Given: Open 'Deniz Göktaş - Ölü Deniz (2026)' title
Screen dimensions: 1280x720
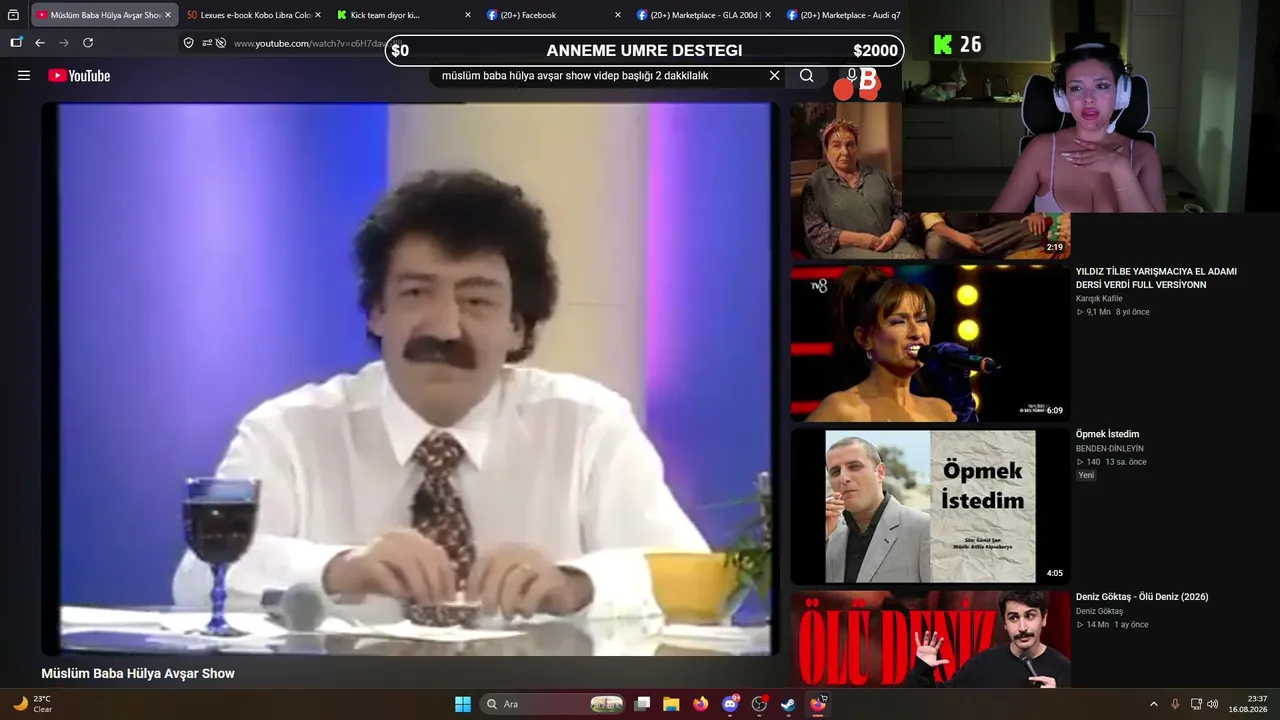Looking at the screenshot, I should [1142, 597].
